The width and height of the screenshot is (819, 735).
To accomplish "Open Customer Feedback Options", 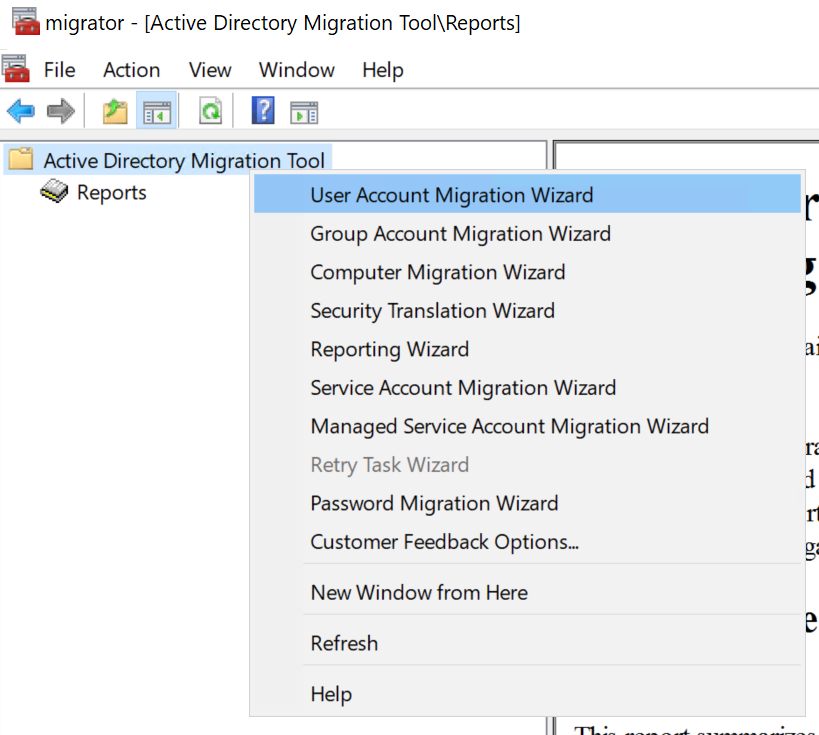I will pyautogui.click(x=527, y=542).
